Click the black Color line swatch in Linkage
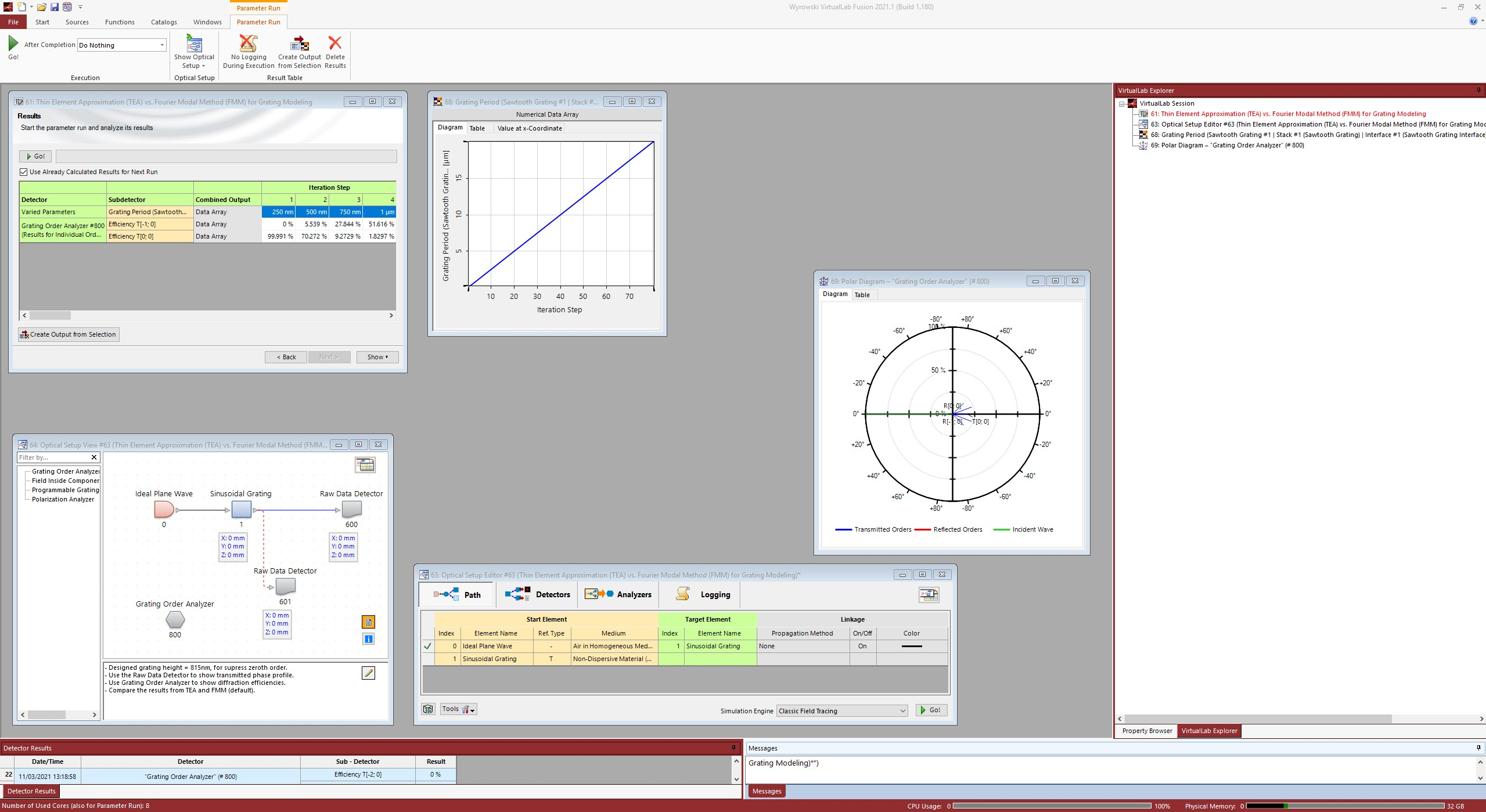Viewport: 1486px width, 812px height. pyautogui.click(x=912, y=646)
